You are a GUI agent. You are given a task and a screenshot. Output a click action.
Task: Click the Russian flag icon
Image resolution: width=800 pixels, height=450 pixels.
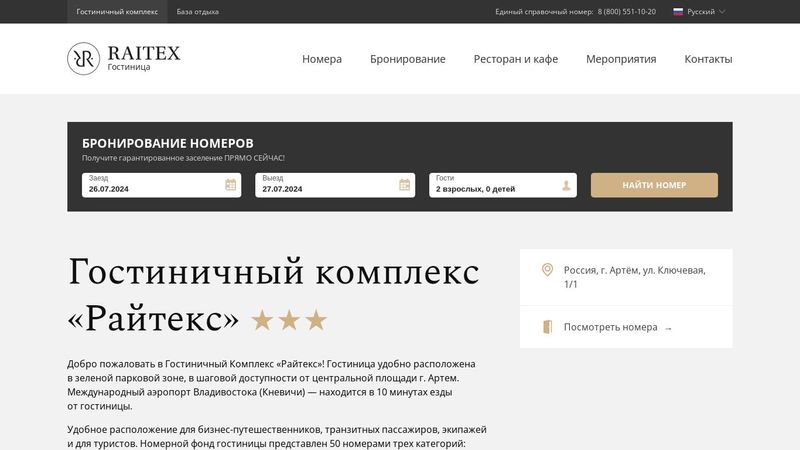(x=678, y=12)
